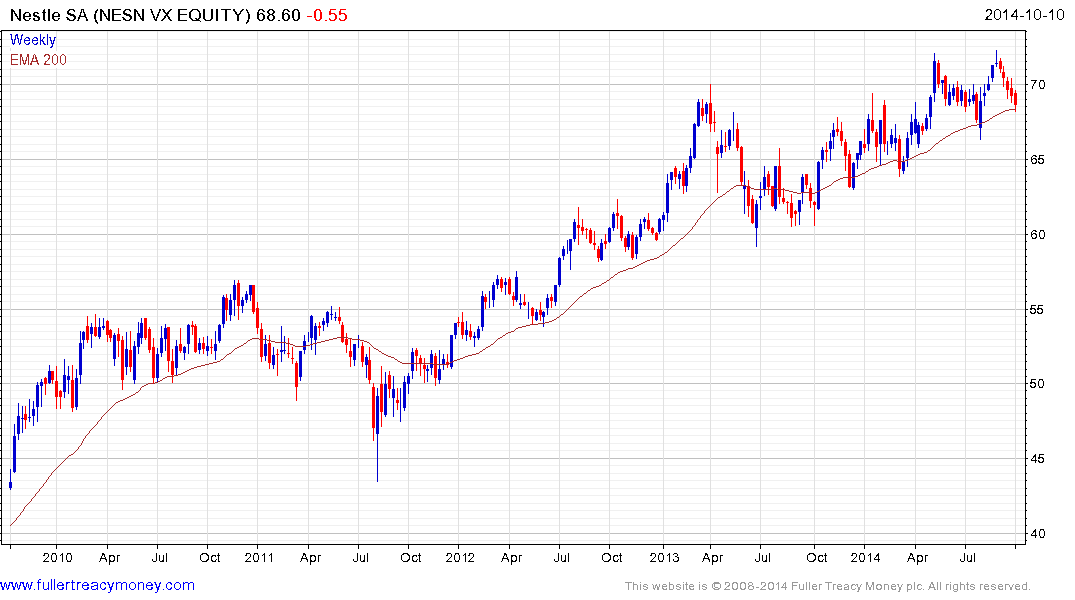Click the 65 price axis label

[x=1037, y=159]
